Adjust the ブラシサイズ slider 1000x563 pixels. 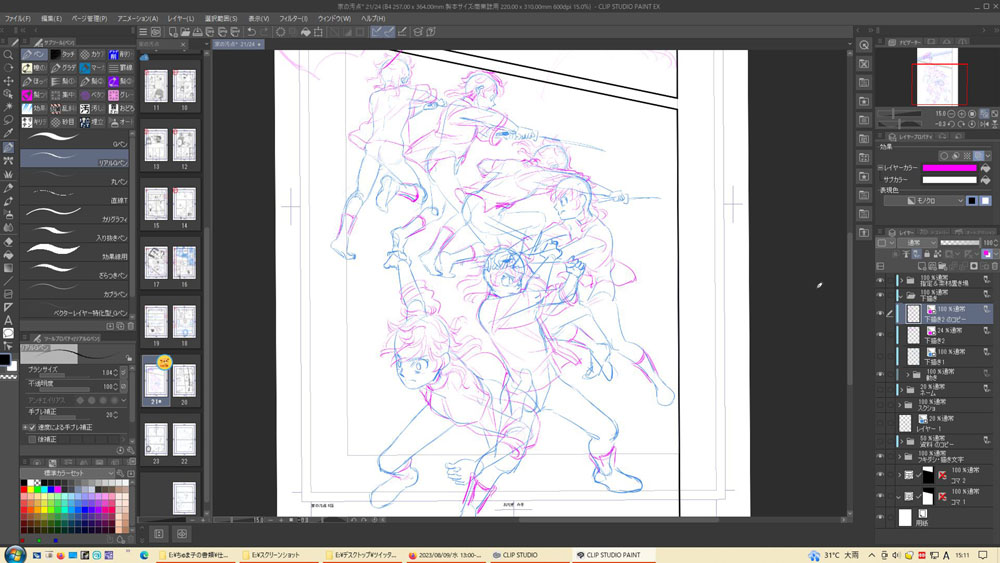(x=64, y=376)
